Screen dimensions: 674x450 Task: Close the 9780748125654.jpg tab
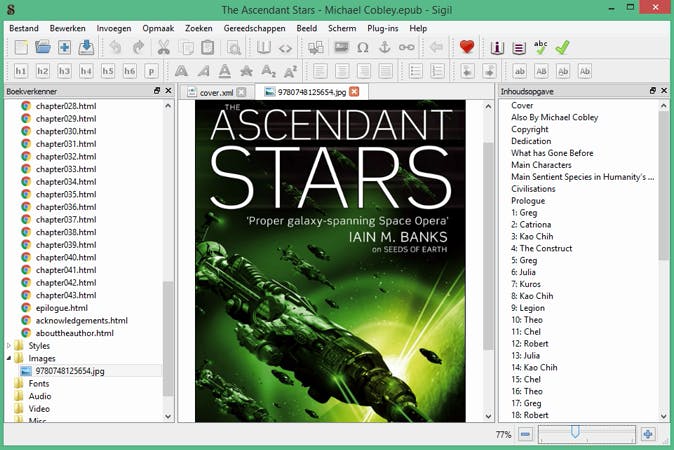coord(353,92)
